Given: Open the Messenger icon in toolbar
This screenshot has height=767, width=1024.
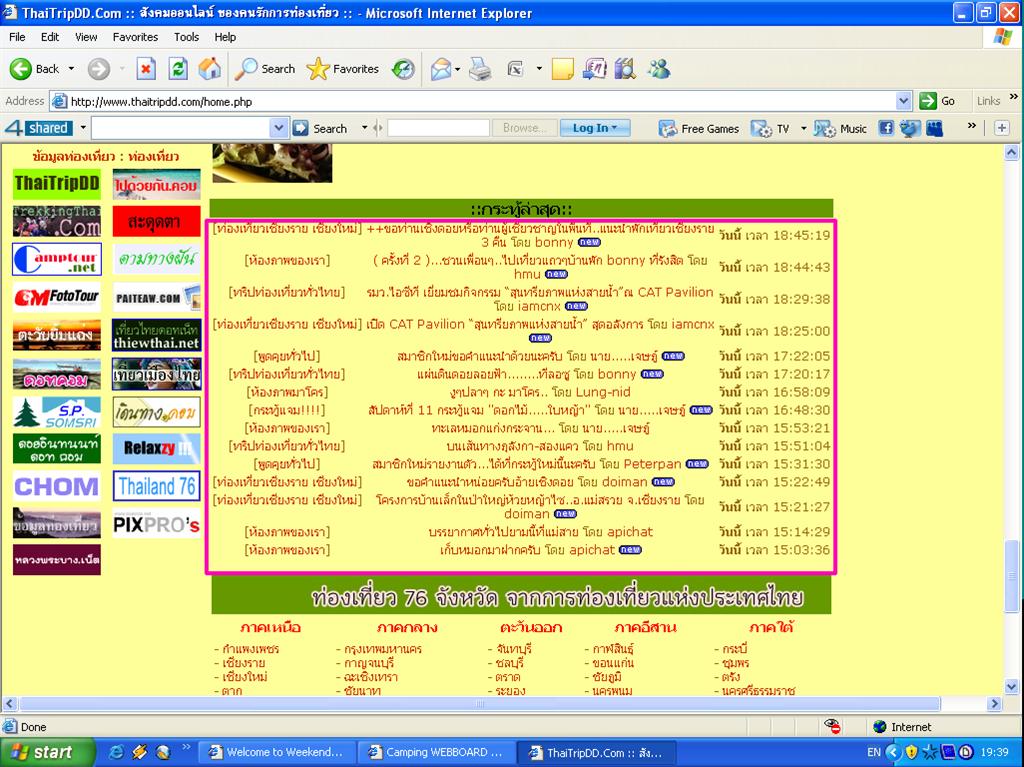Looking at the screenshot, I should point(659,69).
